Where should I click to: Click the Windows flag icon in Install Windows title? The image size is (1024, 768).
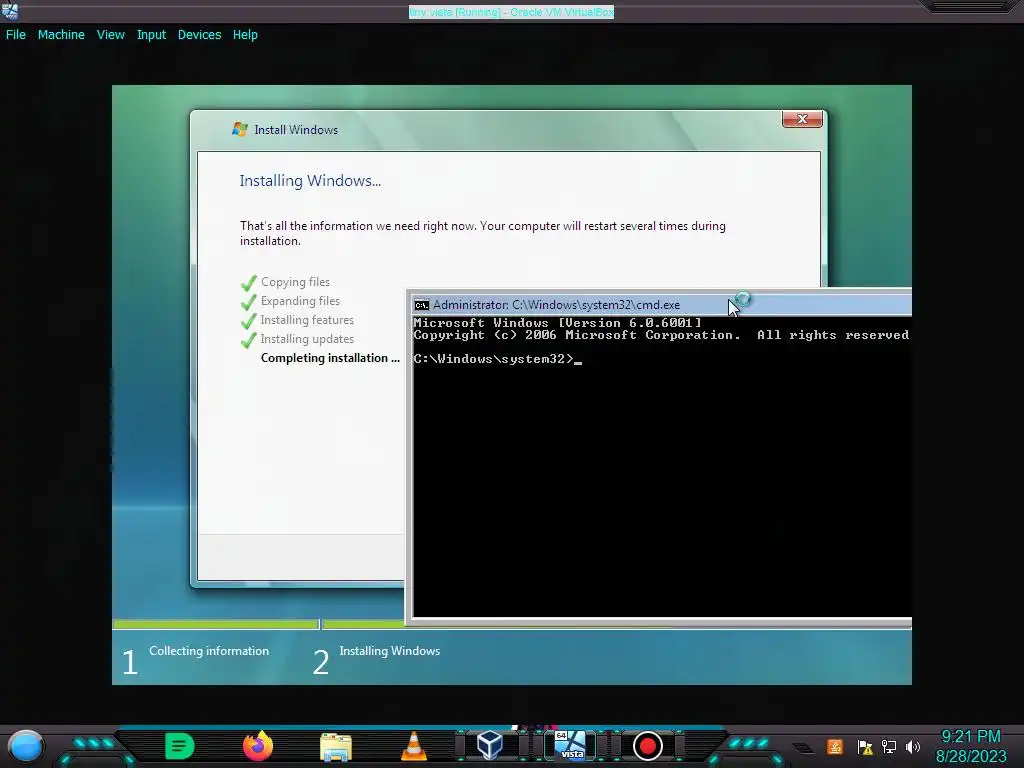click(240, 129)
